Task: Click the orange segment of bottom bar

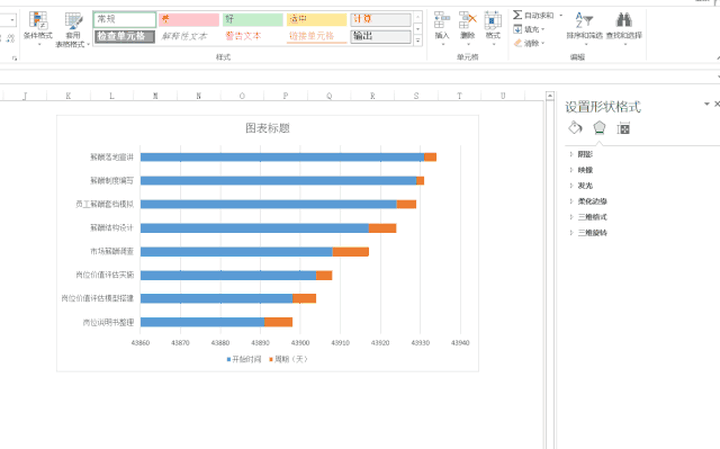Action: pyautogui.click(x=278, y=322)
